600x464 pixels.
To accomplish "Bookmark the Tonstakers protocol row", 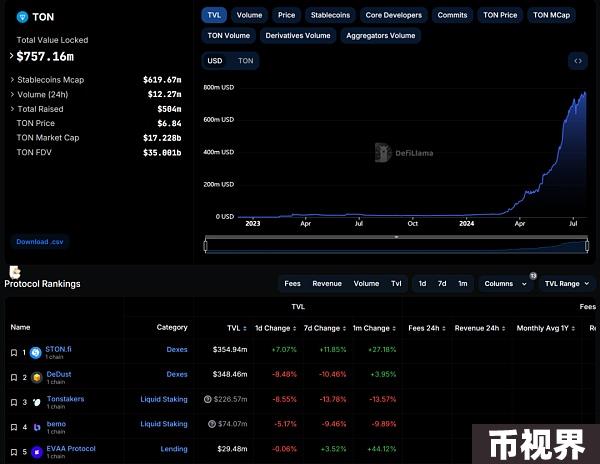I will point(14,402).
